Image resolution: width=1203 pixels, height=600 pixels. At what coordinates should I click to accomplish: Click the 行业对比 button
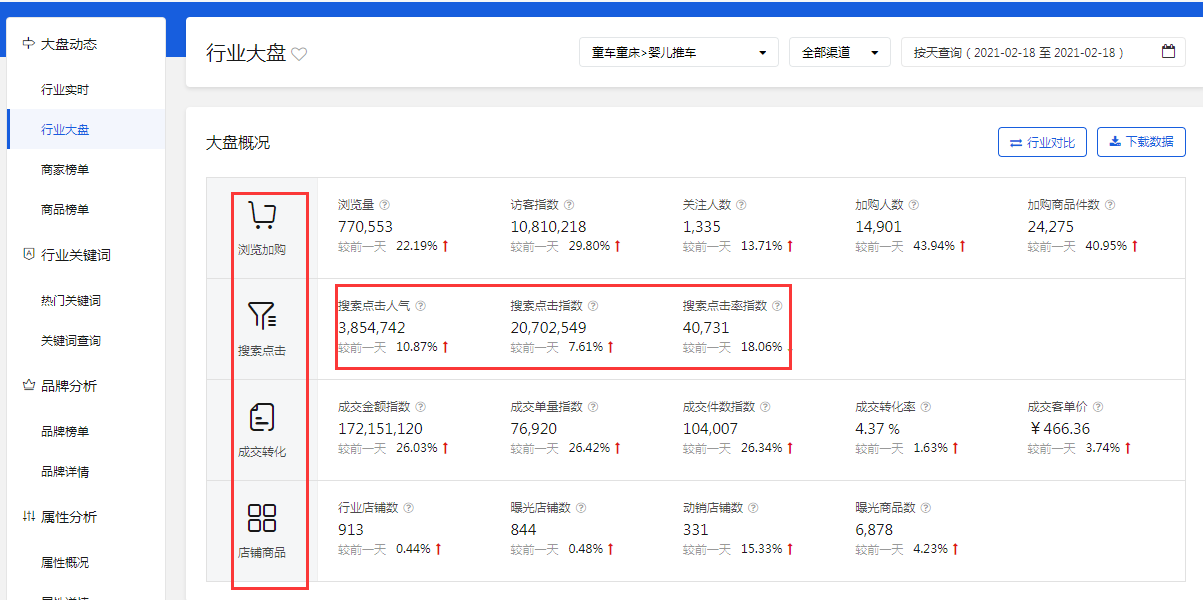pyautogui.click(x=1042, y=142)
